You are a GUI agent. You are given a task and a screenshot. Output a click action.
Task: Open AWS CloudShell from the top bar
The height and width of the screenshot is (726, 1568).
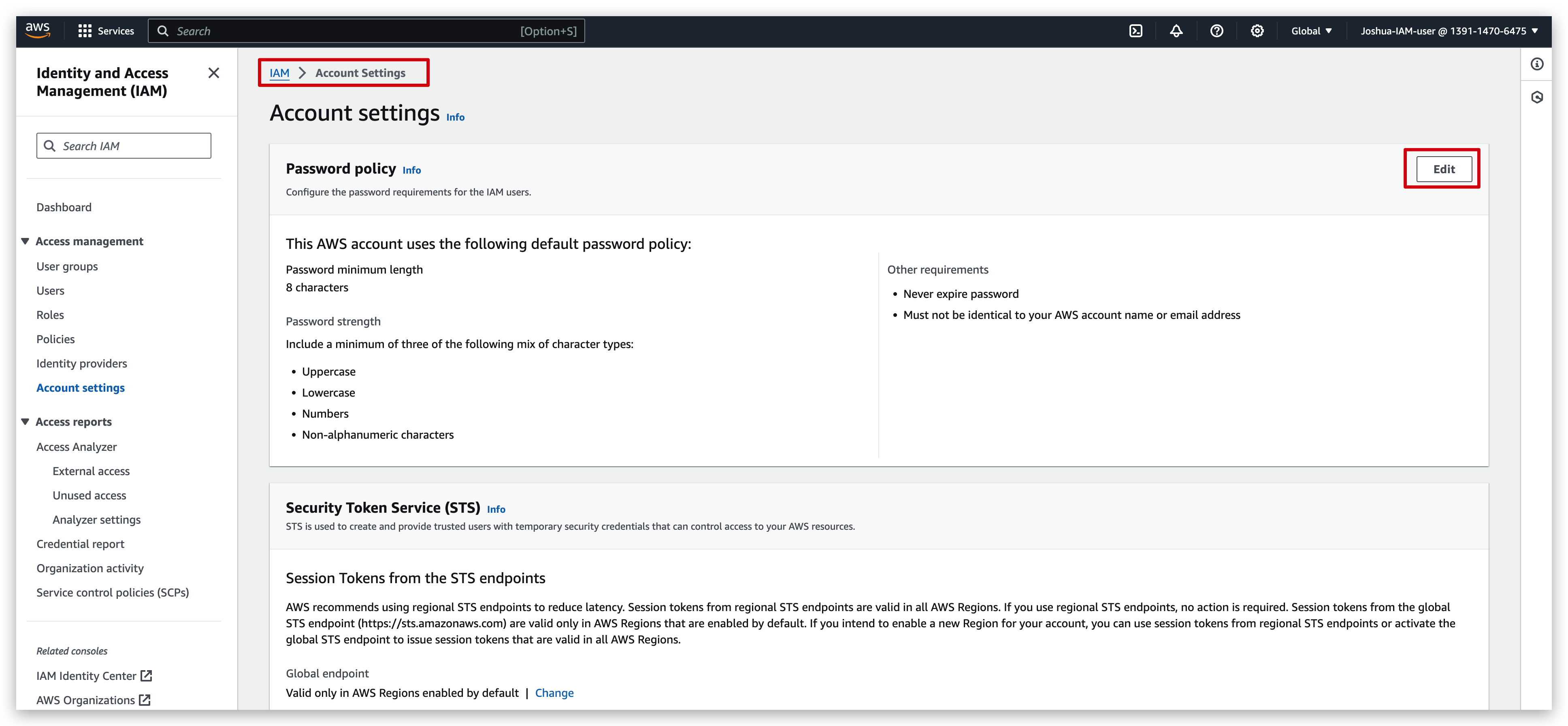point(1136,30)
